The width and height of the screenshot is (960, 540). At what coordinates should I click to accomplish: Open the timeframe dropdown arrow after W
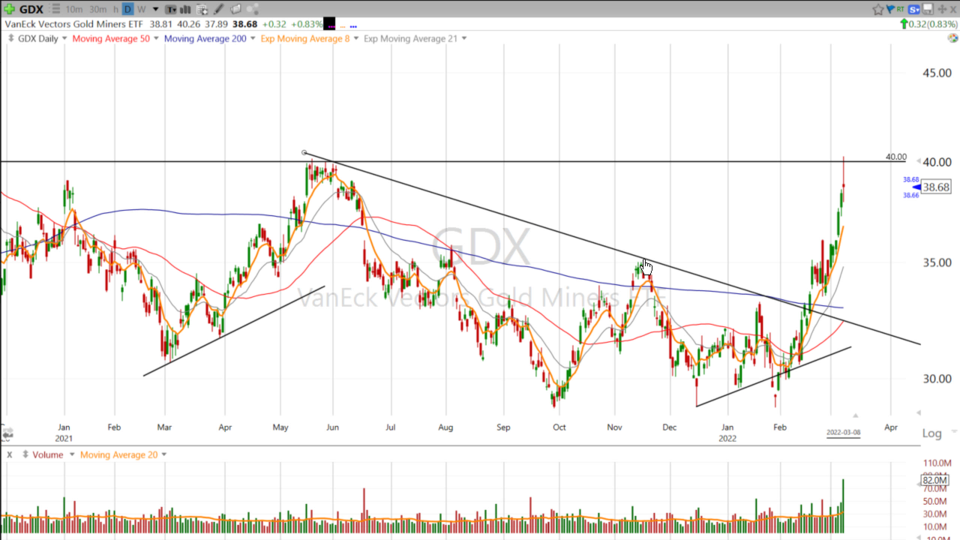tap(156, 9)
